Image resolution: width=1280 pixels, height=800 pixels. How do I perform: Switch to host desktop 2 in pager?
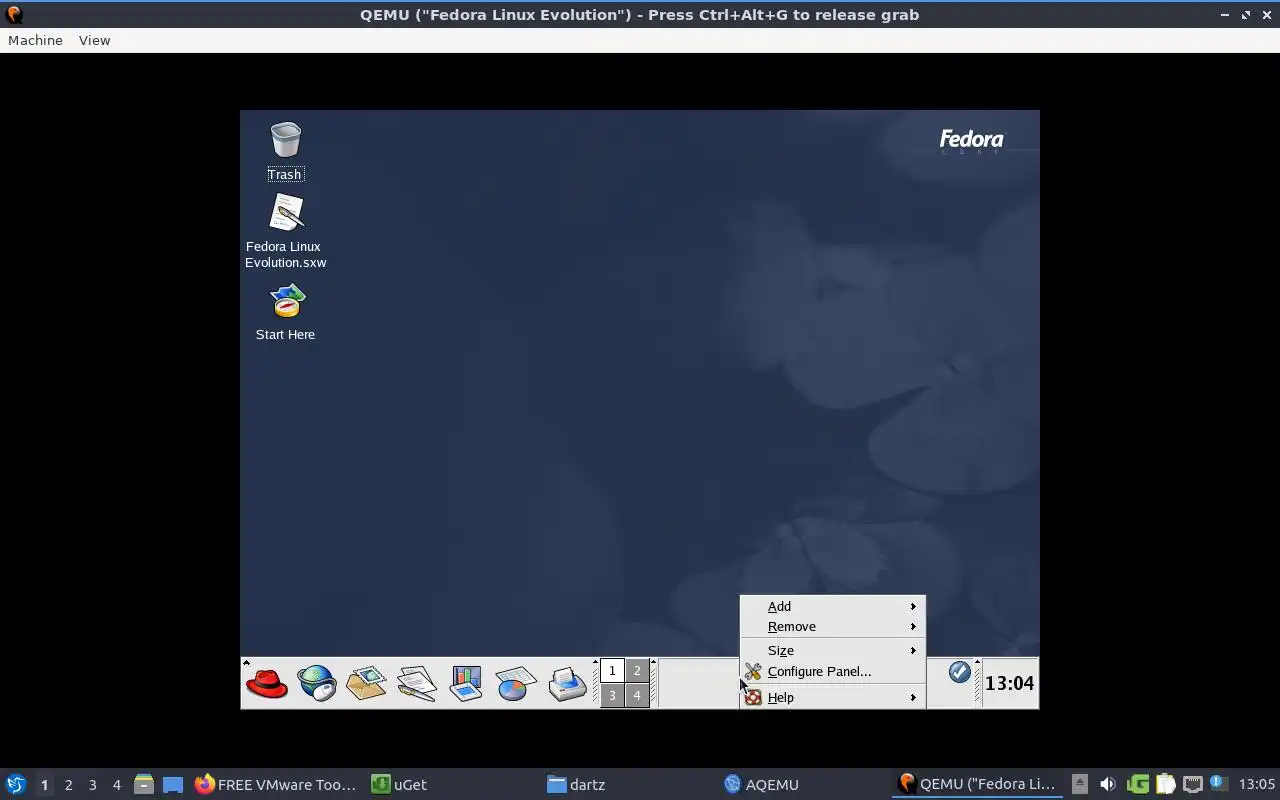(x=68, y=785)
